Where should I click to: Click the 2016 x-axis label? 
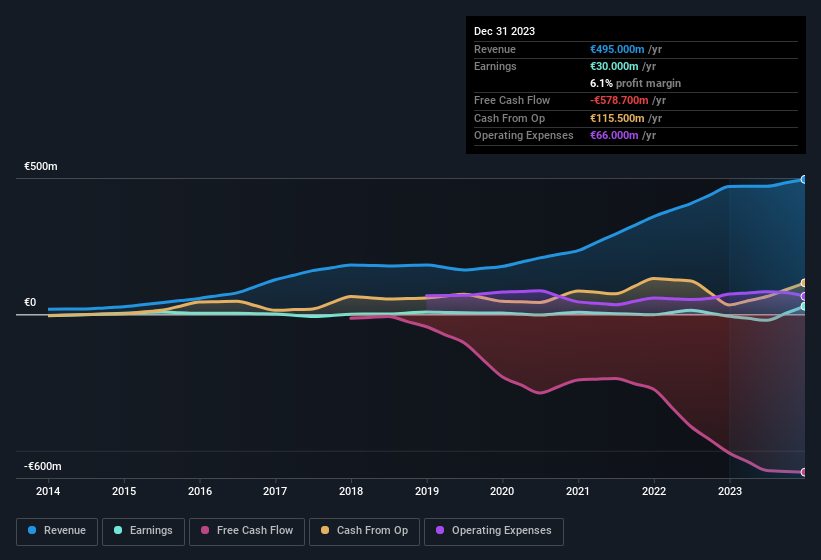click(x=200, y=491)
